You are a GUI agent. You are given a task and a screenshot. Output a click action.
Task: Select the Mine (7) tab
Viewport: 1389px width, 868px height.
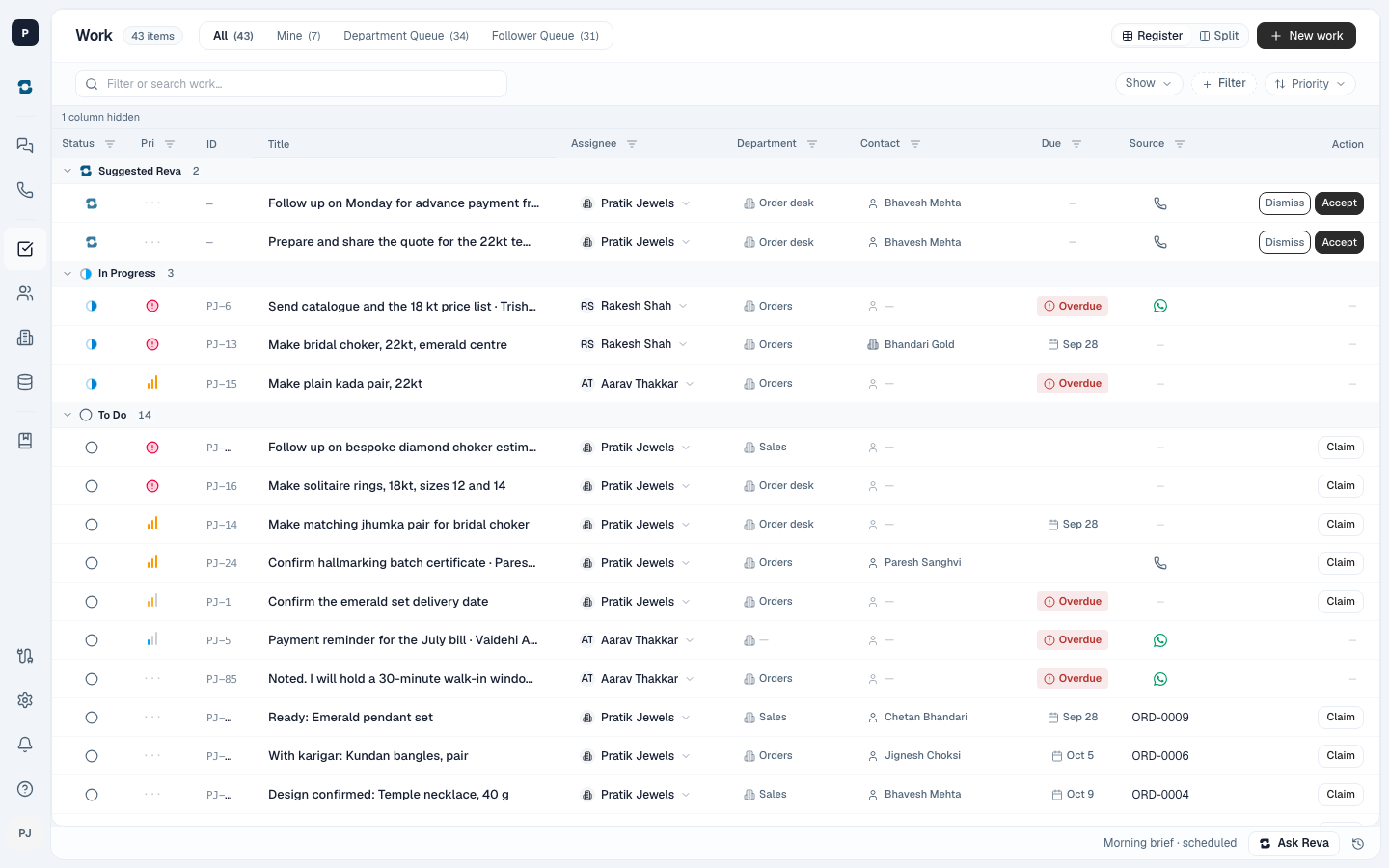299,36
